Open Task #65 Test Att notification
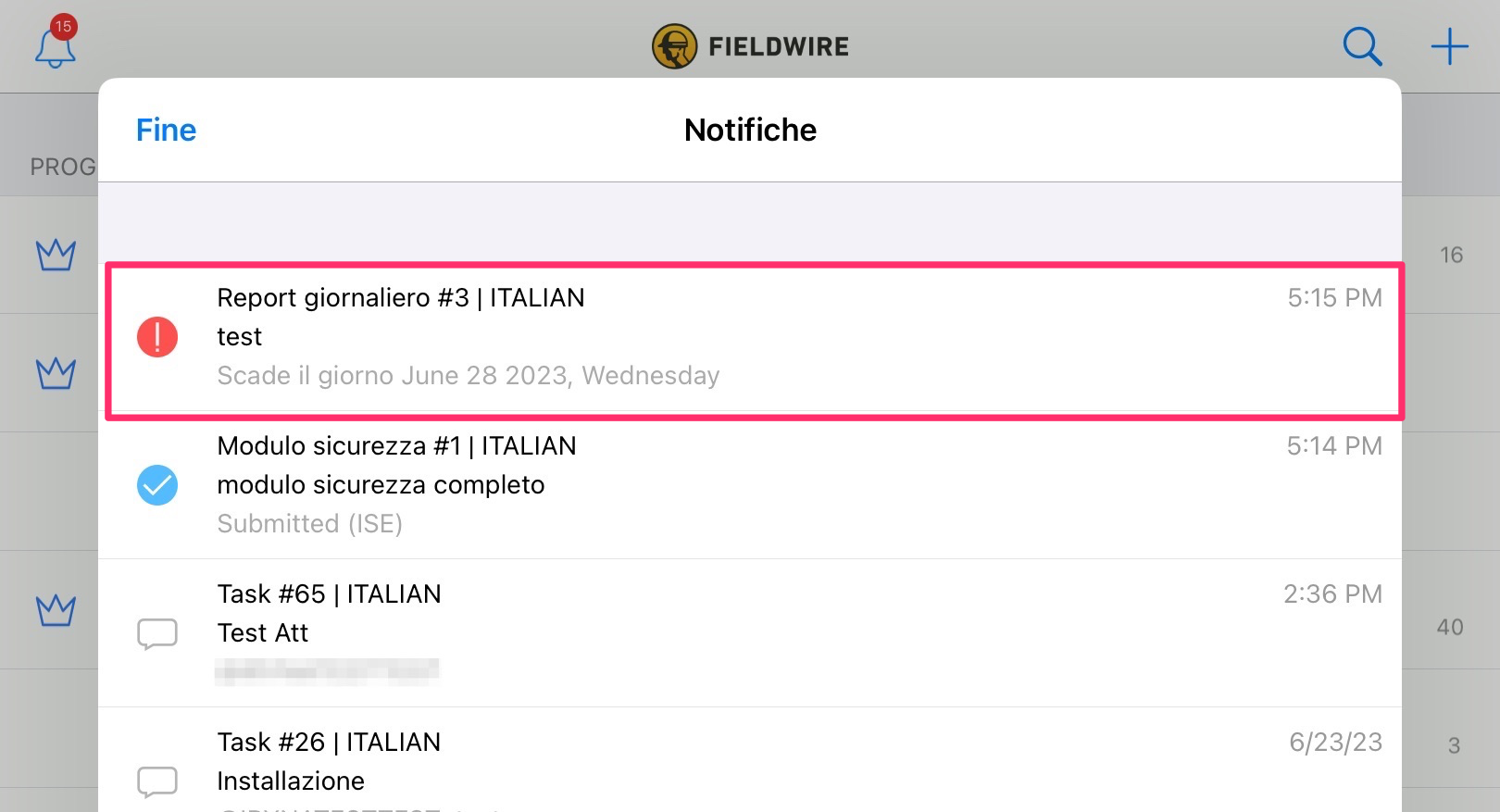The height and width of the screenshot is (812, 1500). pos(750,633)
